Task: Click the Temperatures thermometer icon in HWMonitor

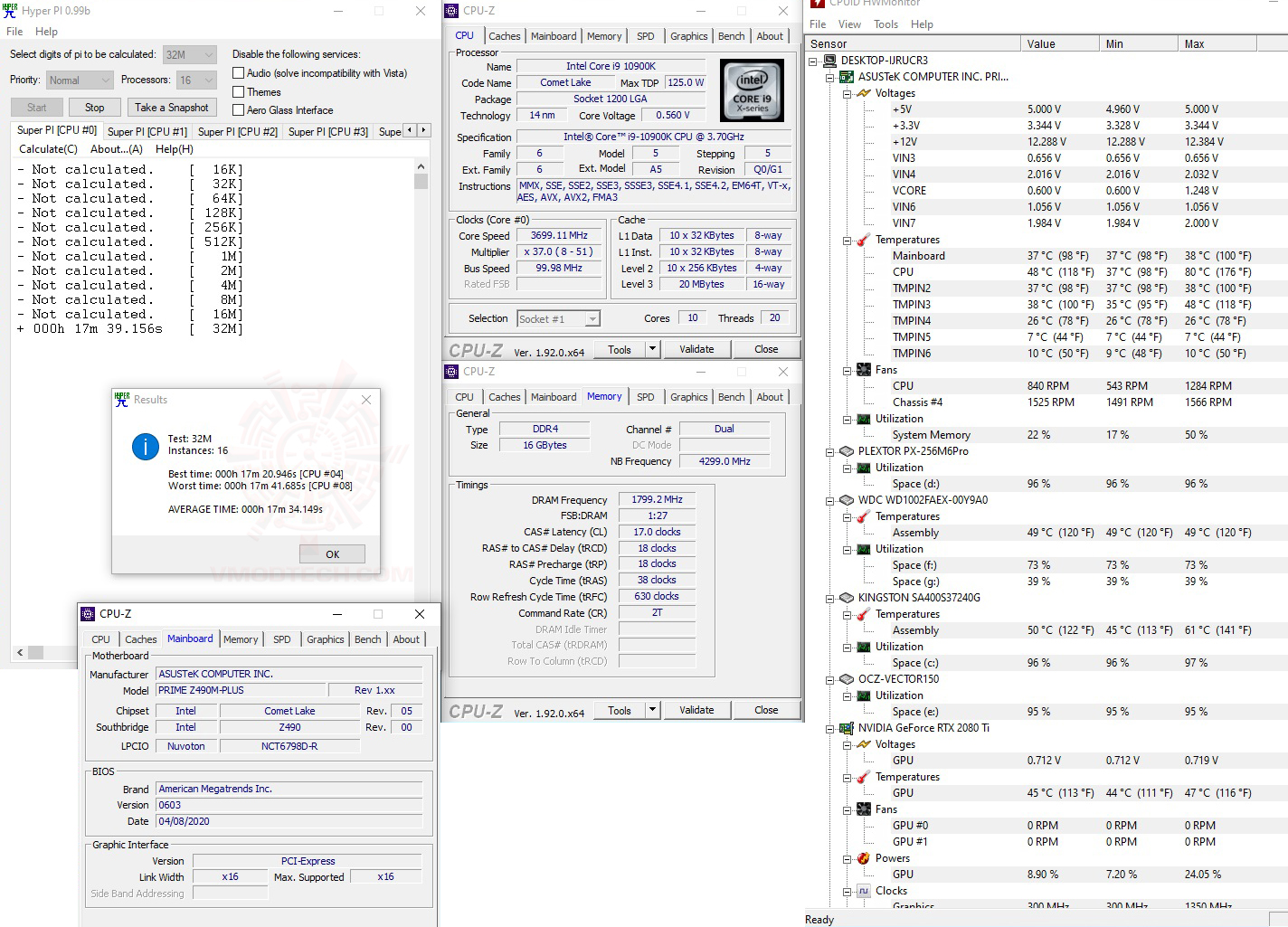Action: pyautogui.click(x=861, y=240)
